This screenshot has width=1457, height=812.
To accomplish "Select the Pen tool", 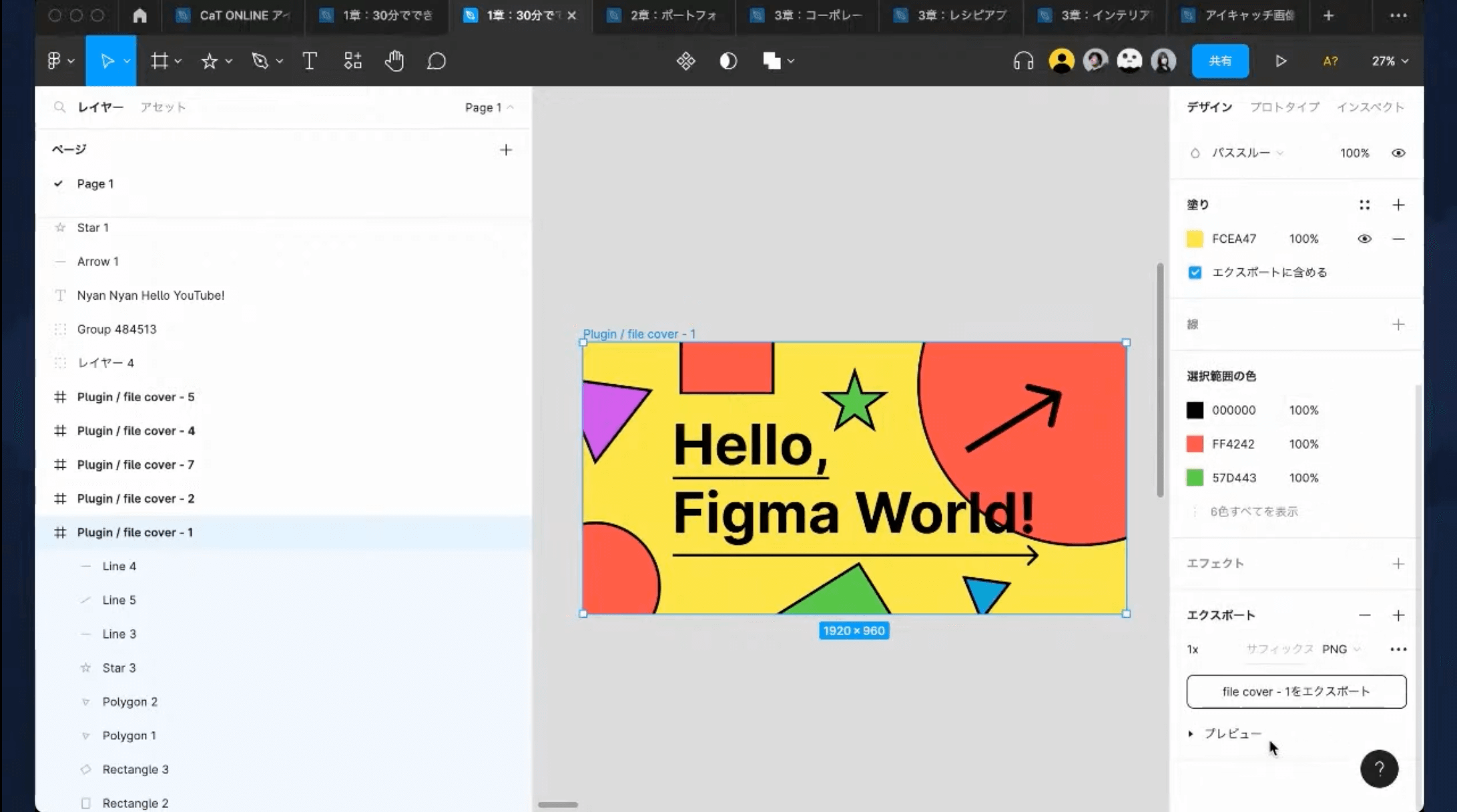I will 260,61.
